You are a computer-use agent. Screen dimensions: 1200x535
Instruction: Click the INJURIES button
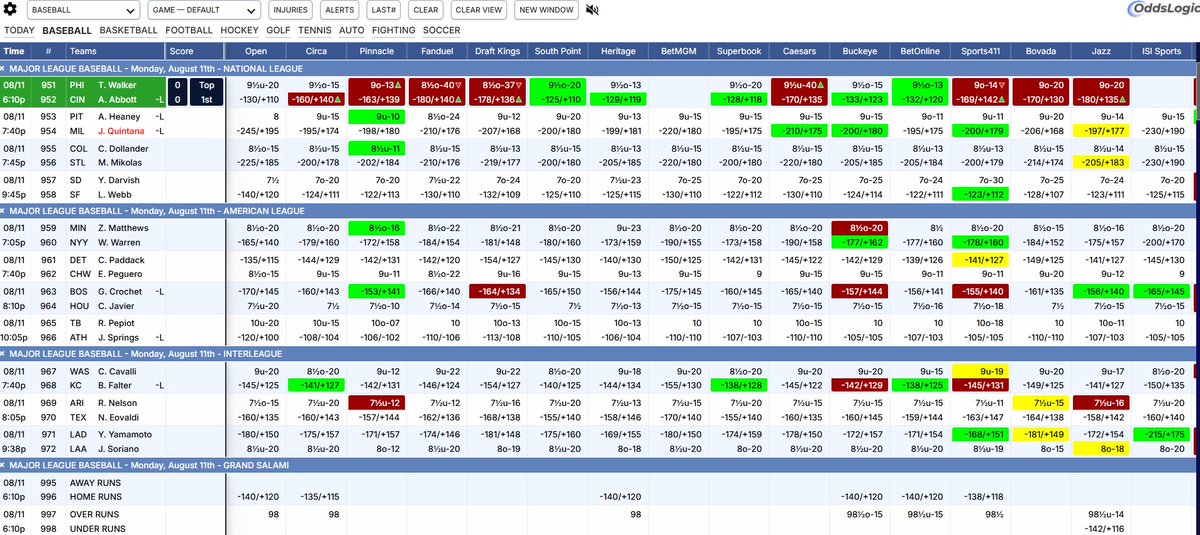(290, 10)
